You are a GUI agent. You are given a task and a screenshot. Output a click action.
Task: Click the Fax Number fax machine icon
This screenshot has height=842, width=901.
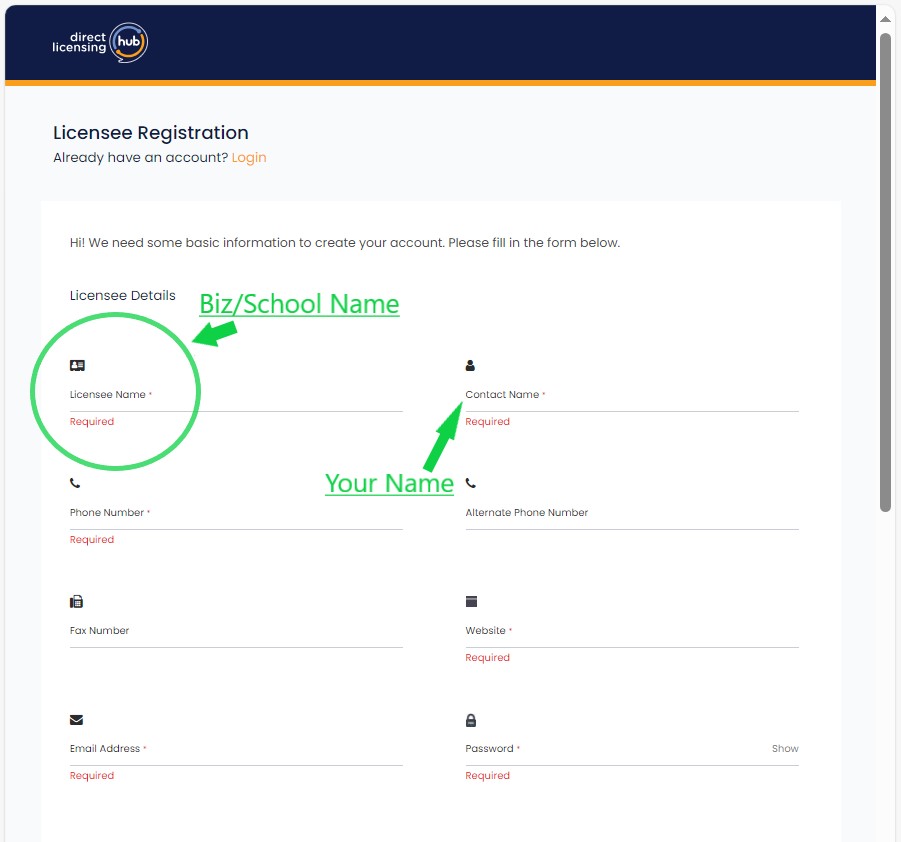pos(76,601)
